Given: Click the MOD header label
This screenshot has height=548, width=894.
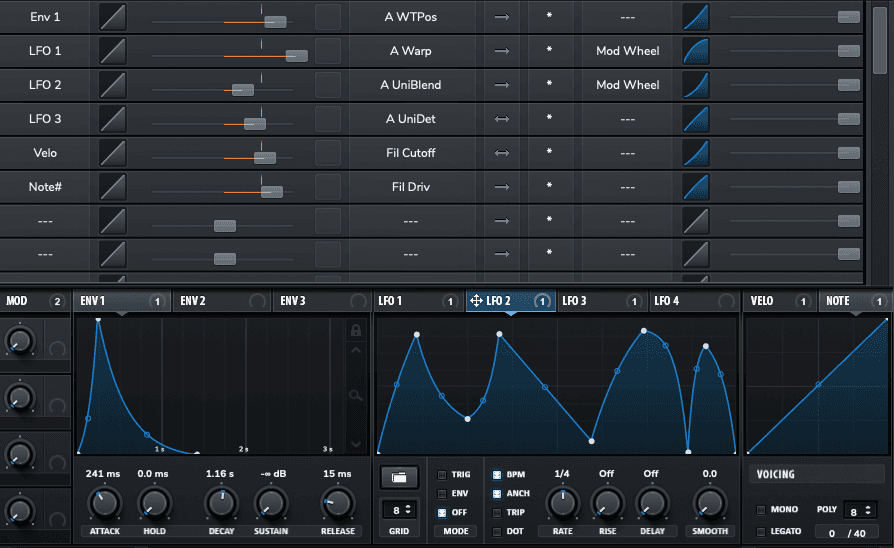Looking at the screenshot, I should (x=17, y=301).
